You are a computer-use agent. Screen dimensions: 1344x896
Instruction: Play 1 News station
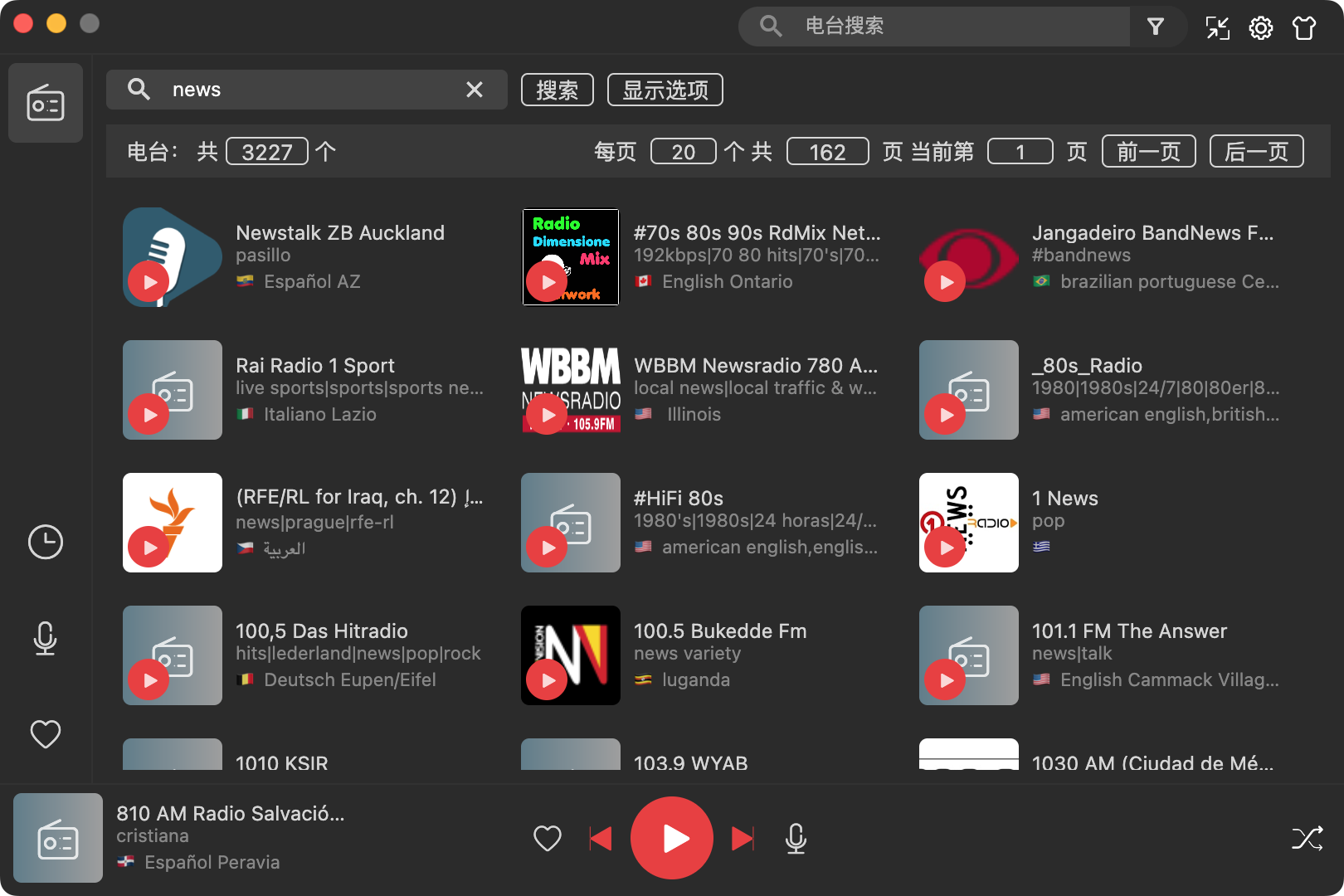[945, 548]
